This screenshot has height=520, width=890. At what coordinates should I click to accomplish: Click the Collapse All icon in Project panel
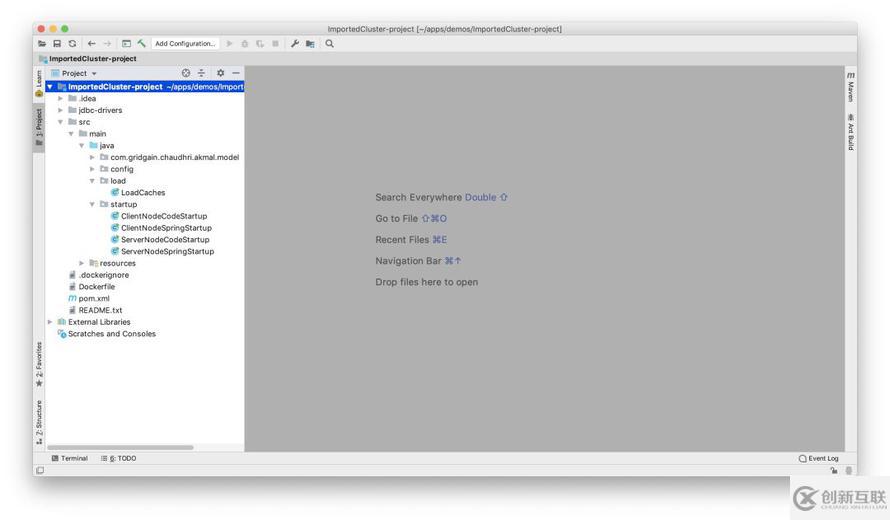[201, 73]
